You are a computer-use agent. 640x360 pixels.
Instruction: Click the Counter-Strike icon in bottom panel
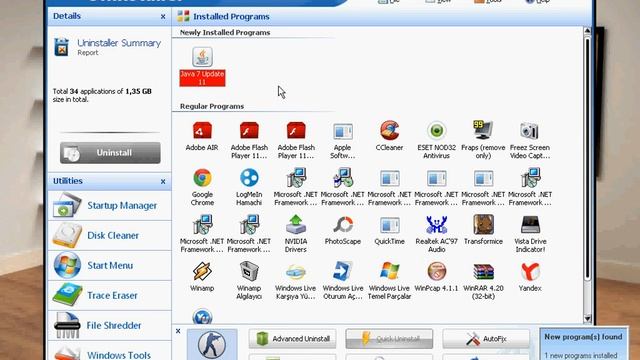click(x=212, y=344)
